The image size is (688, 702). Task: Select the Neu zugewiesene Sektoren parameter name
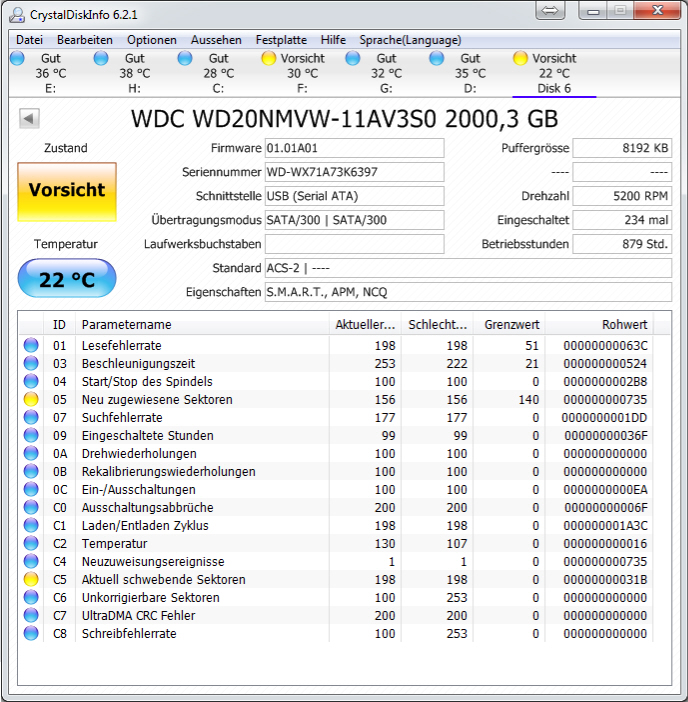(x=157, y=399)
